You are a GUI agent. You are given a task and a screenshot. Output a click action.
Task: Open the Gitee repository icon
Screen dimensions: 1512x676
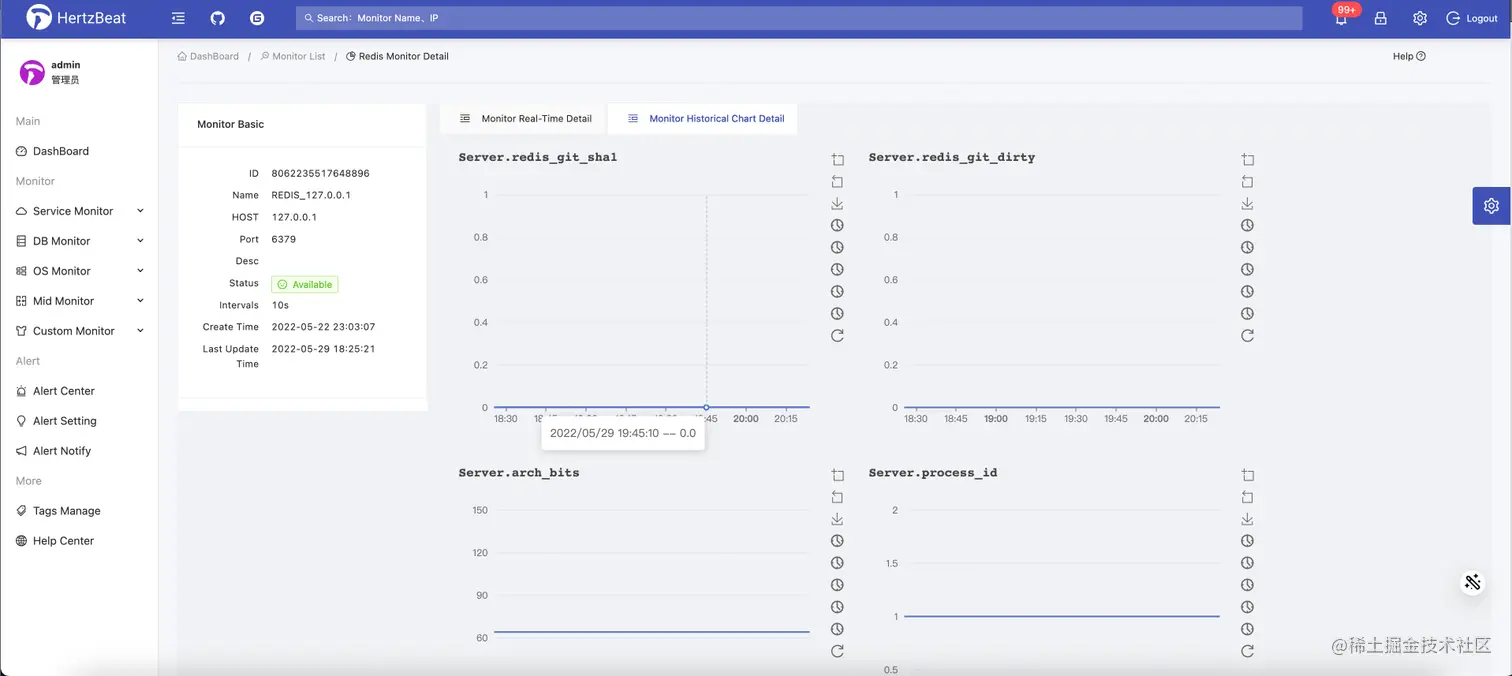coord(257,18)
